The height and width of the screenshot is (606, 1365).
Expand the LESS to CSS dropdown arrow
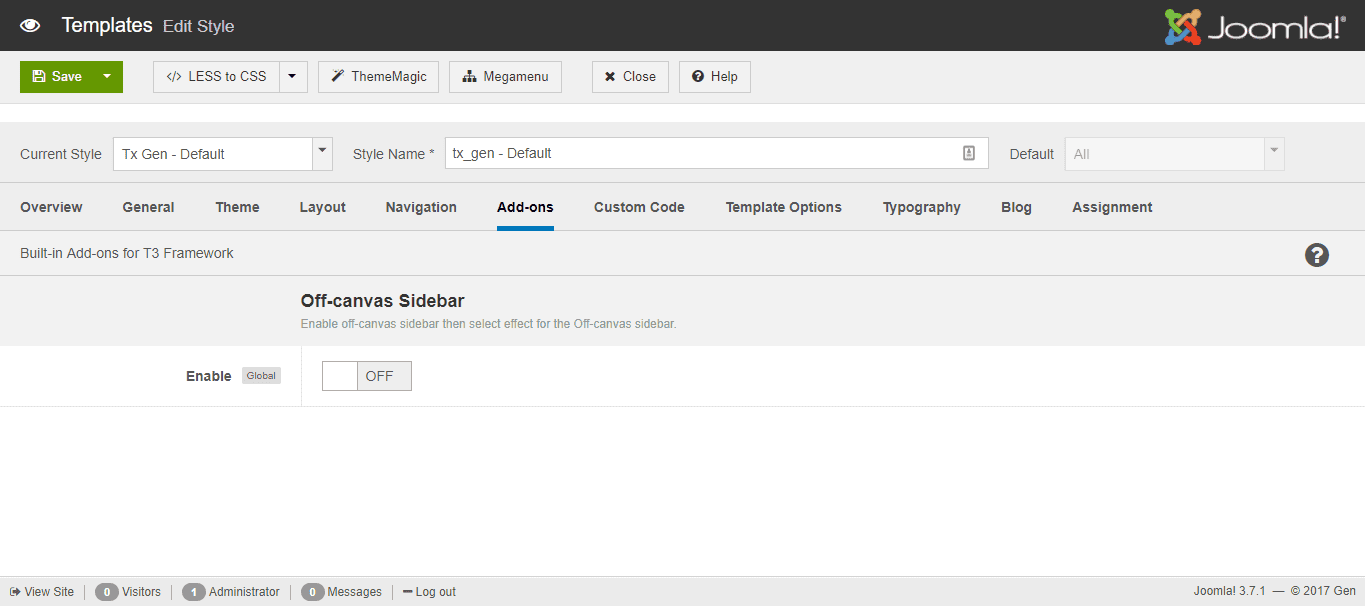(293, 77)
